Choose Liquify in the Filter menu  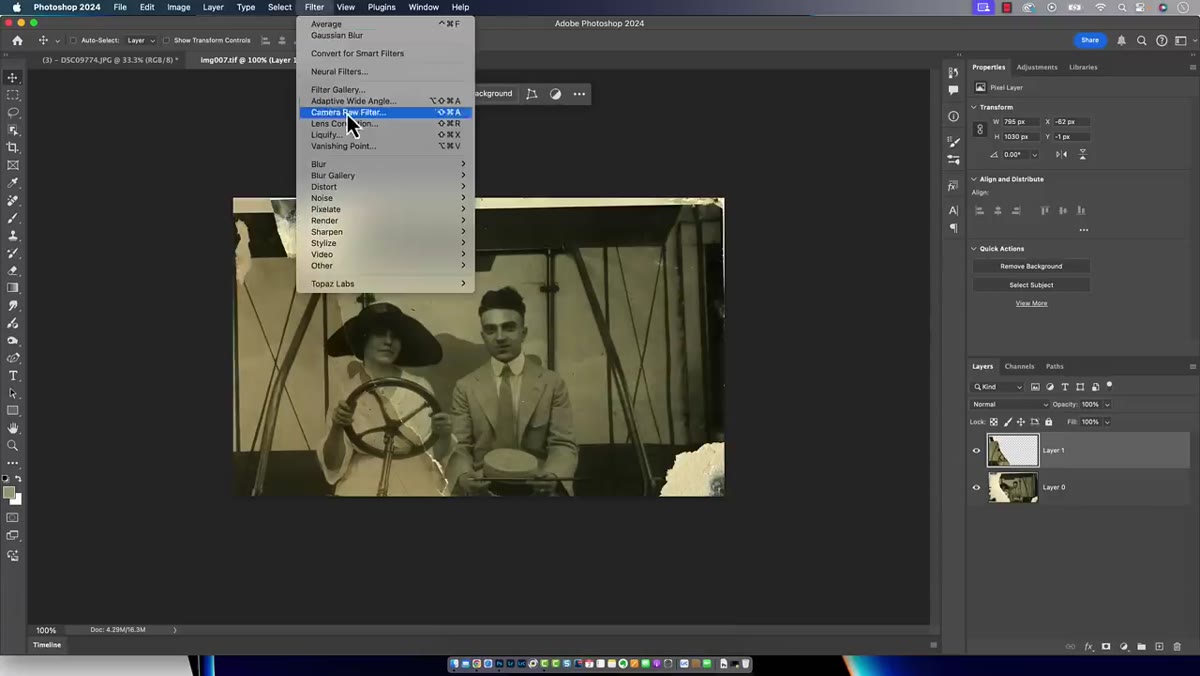click(x=385, y=135)
